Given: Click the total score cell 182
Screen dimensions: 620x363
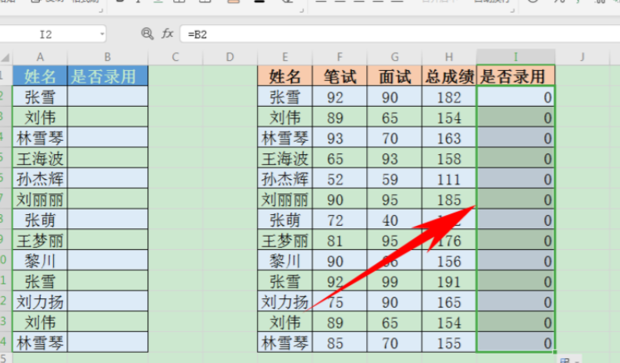Looking at the screenshot, I should [x=449, y=97].
